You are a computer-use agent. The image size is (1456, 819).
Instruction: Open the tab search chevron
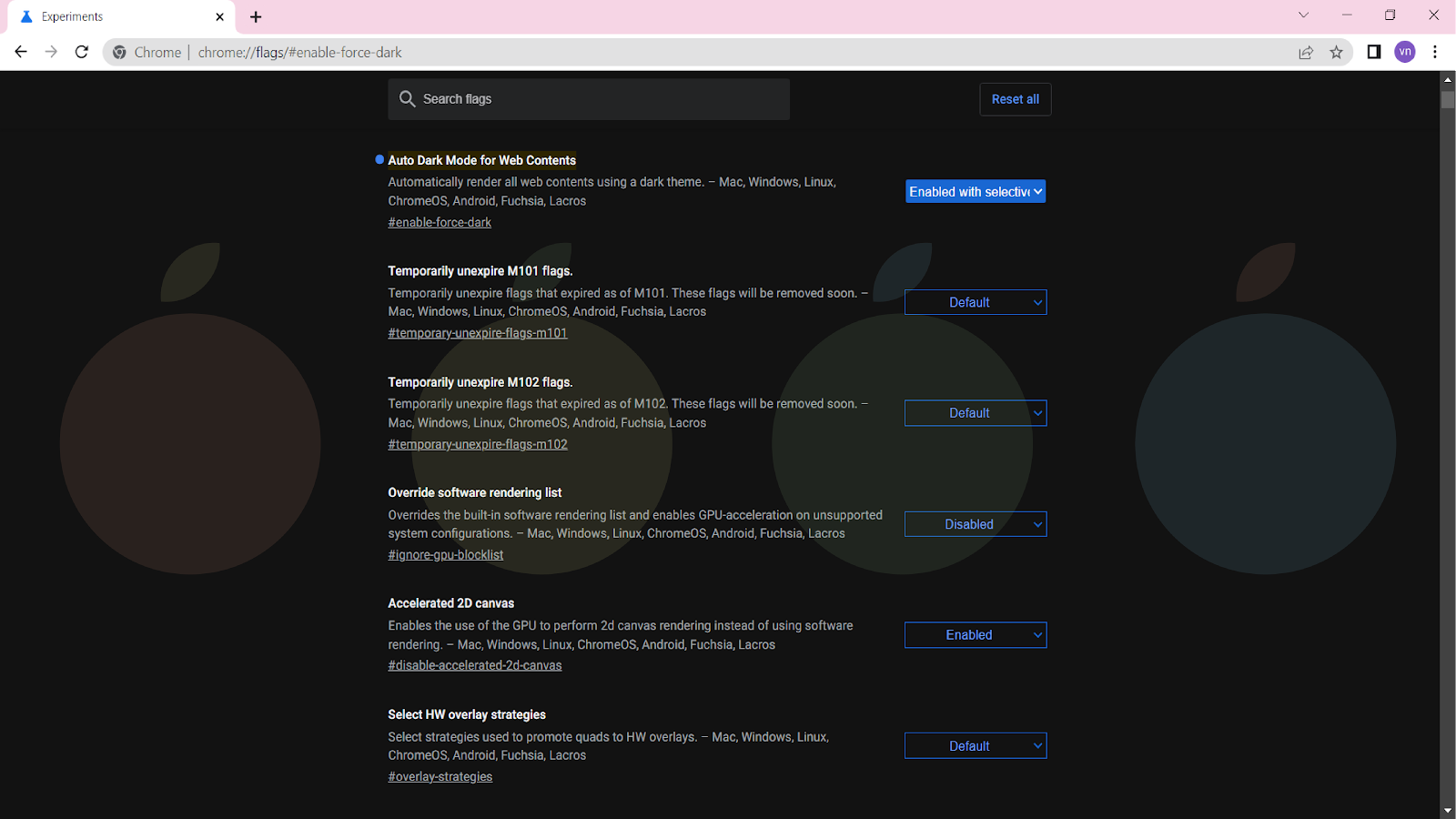coord(1303,15)
